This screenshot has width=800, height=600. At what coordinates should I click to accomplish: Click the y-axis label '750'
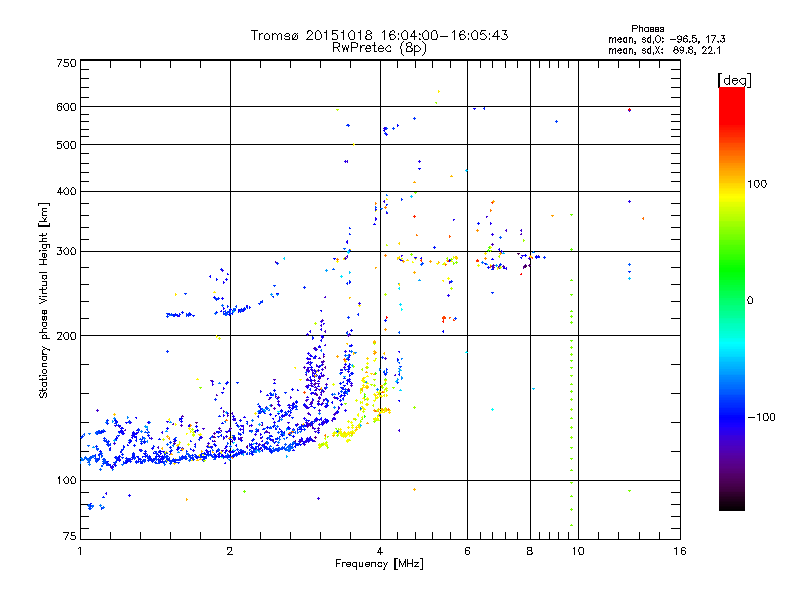66,63
